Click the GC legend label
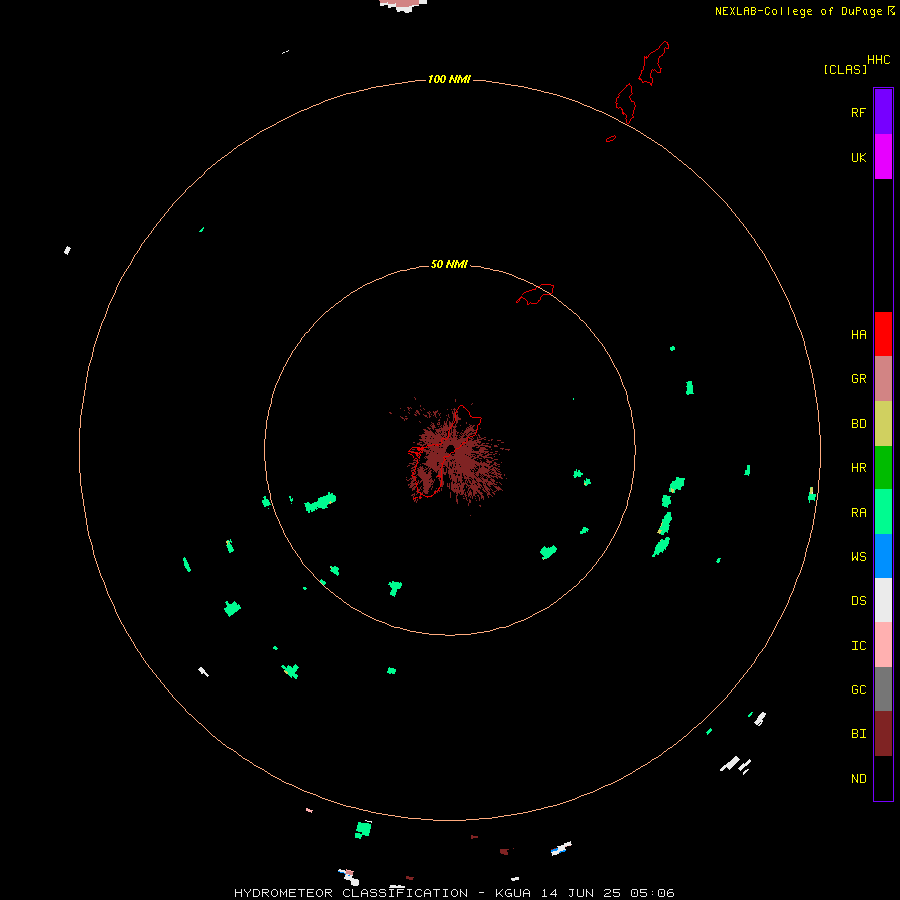Screen dimensions: 900x900 coord(858,689)
